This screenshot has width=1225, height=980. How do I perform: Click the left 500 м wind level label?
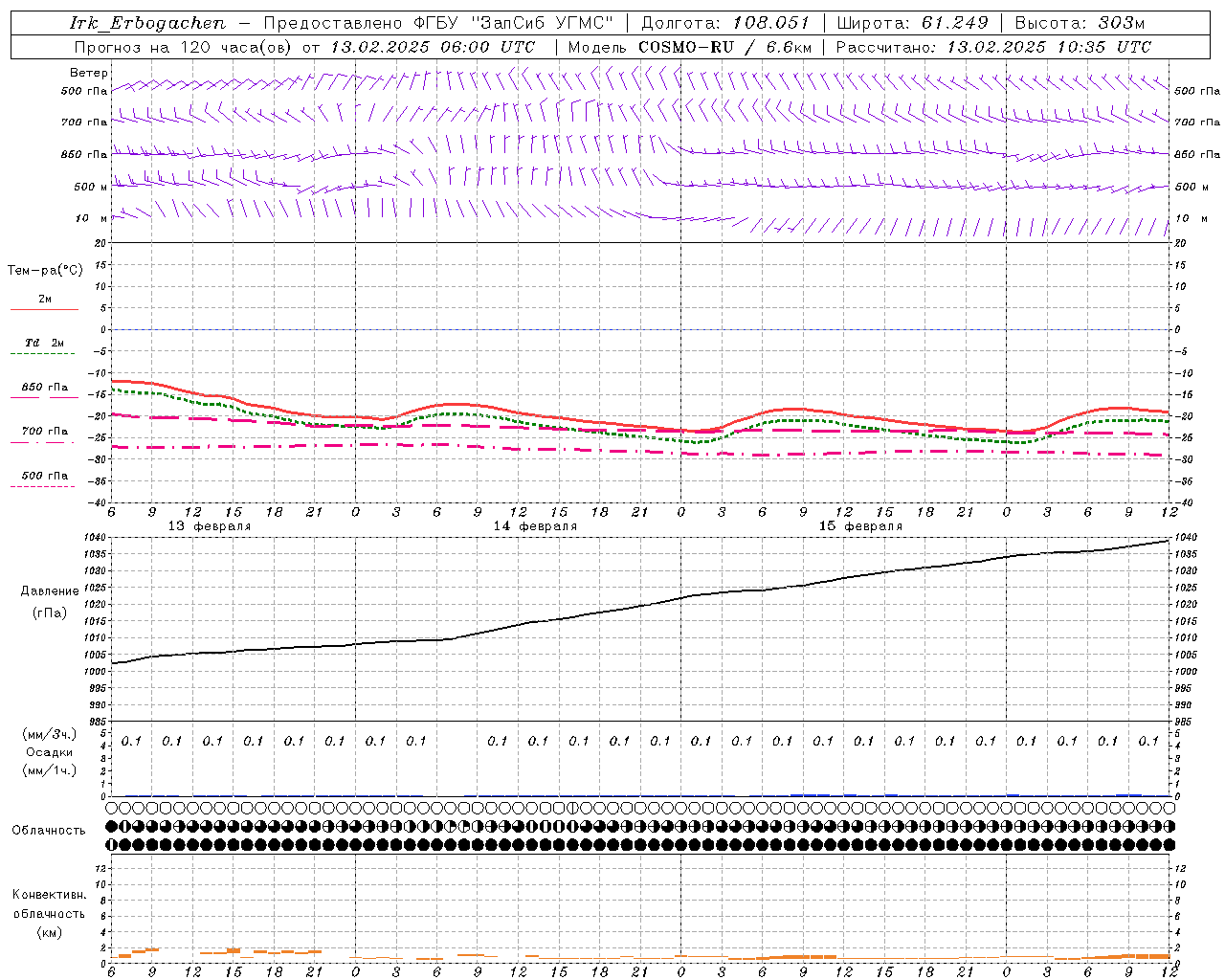click(91, 187)
